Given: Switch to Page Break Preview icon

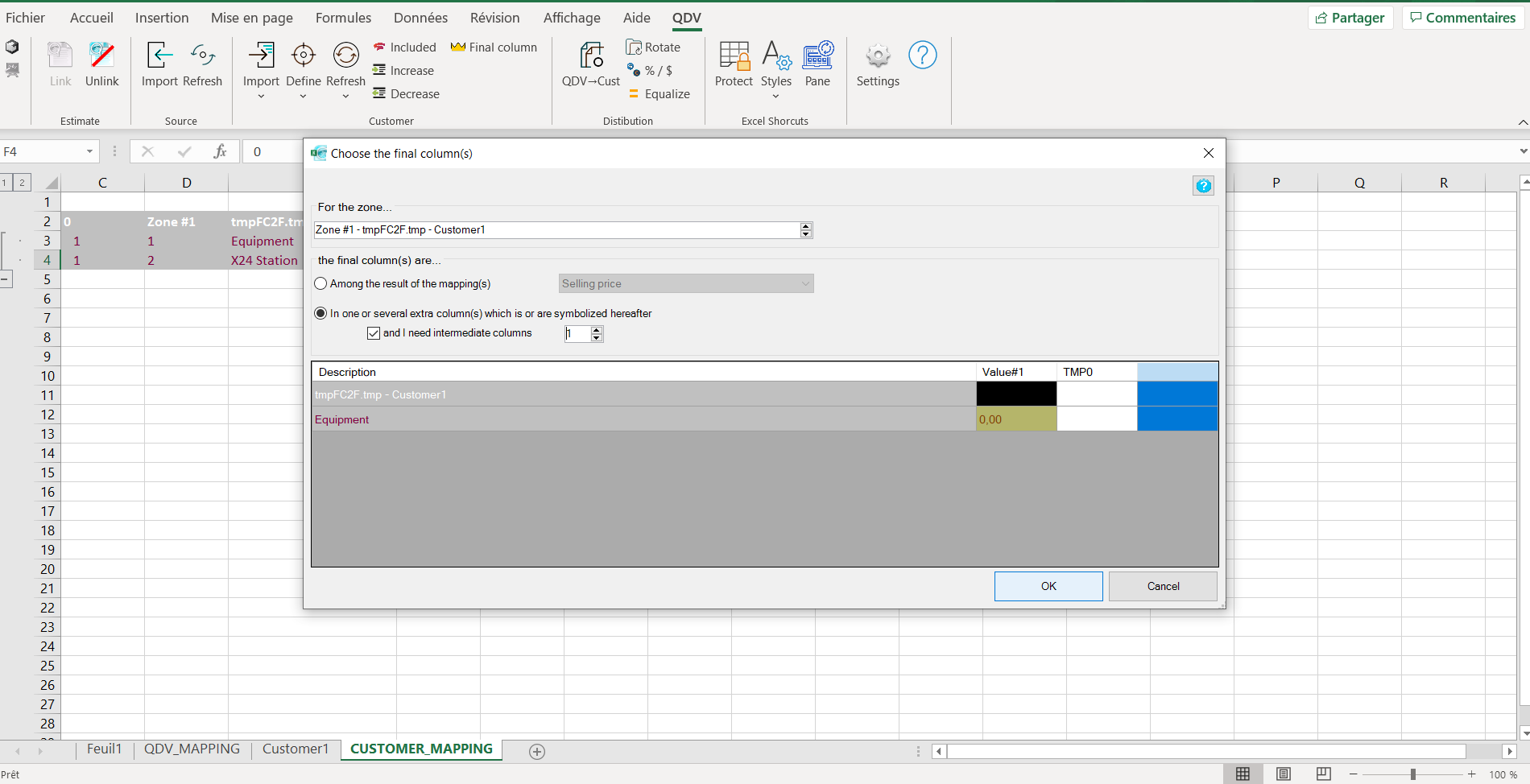Looking at the screenshot, I should pos(1323,774).
